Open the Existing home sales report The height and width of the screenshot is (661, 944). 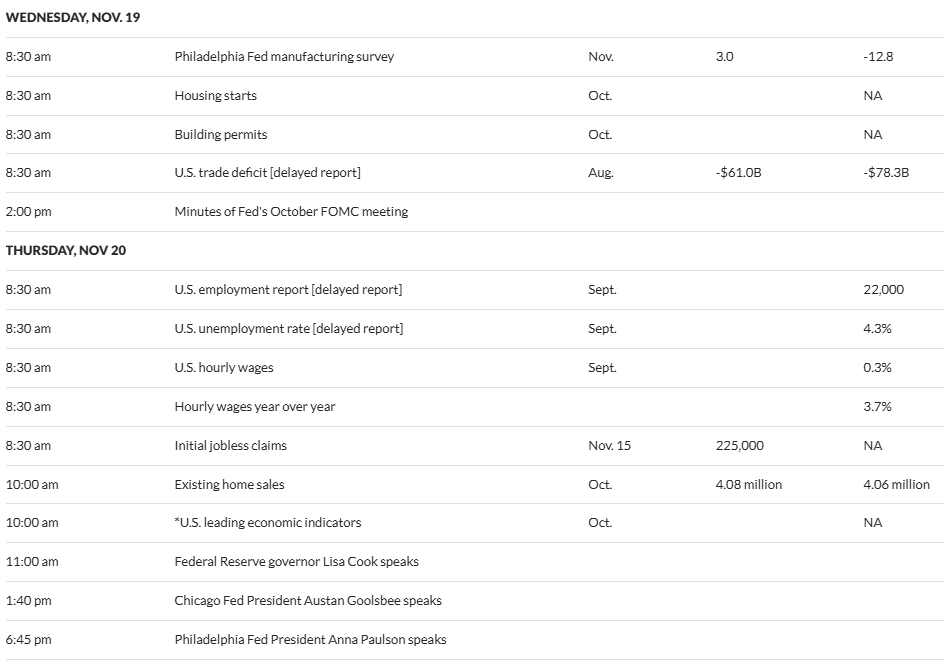tap(229, 485)
